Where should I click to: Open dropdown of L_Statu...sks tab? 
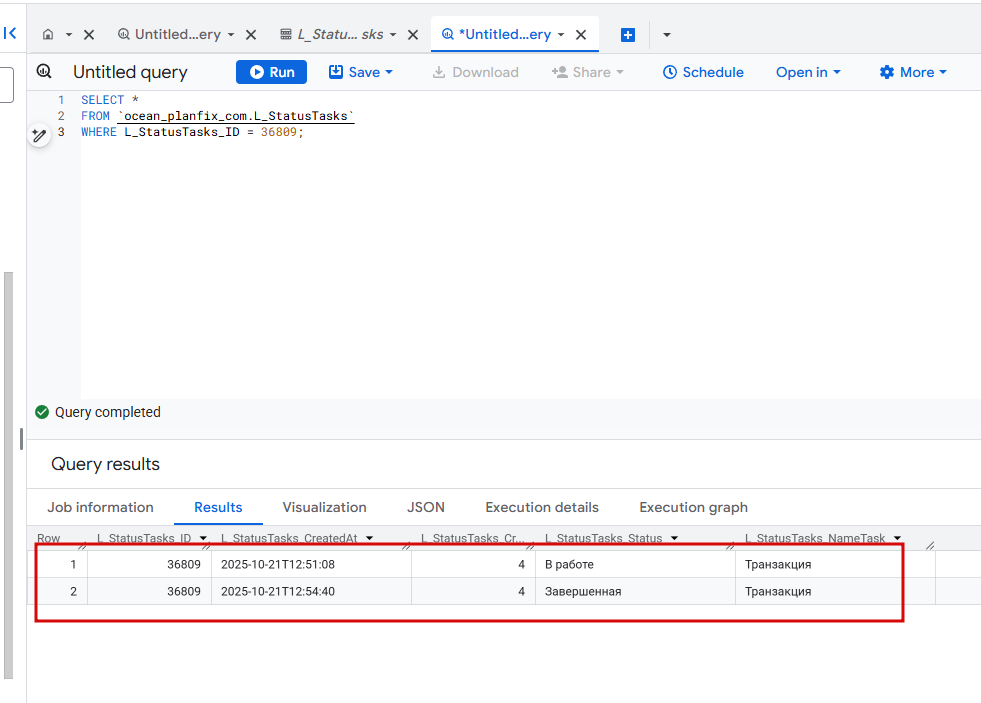click(393, 34)
